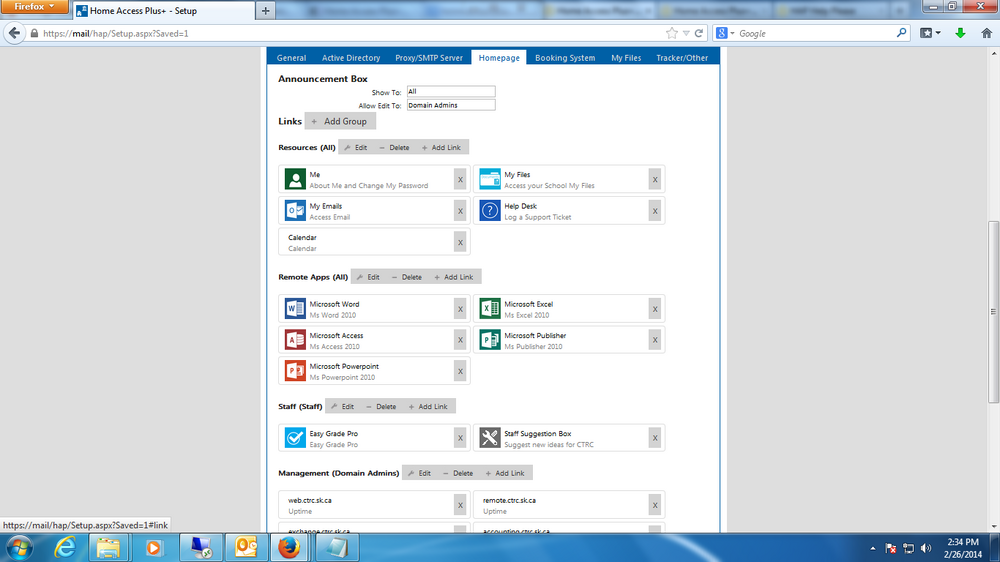Switch to the General tab

(x=291, y=57)
